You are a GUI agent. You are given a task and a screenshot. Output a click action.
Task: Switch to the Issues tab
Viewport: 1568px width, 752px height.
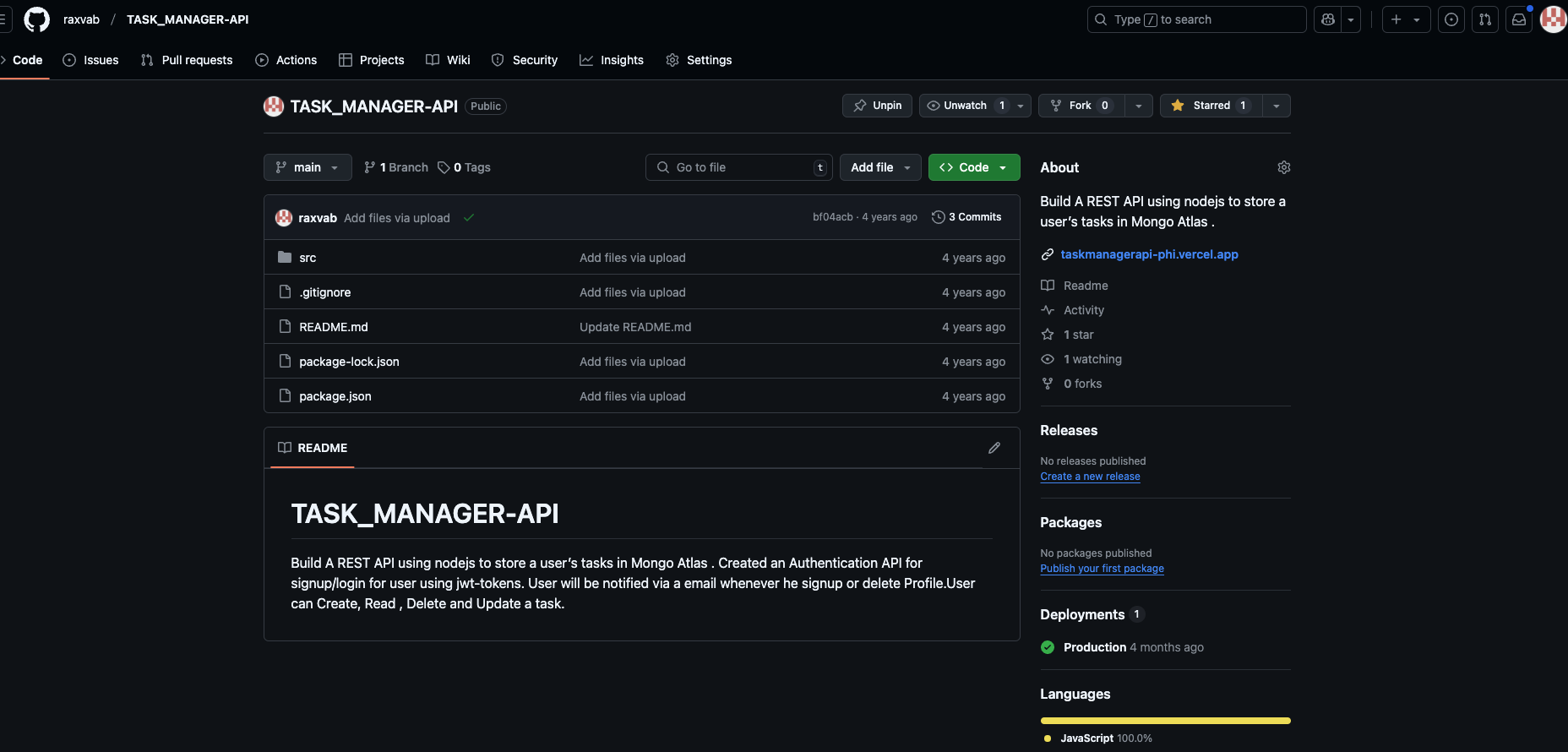click(91, 60)
